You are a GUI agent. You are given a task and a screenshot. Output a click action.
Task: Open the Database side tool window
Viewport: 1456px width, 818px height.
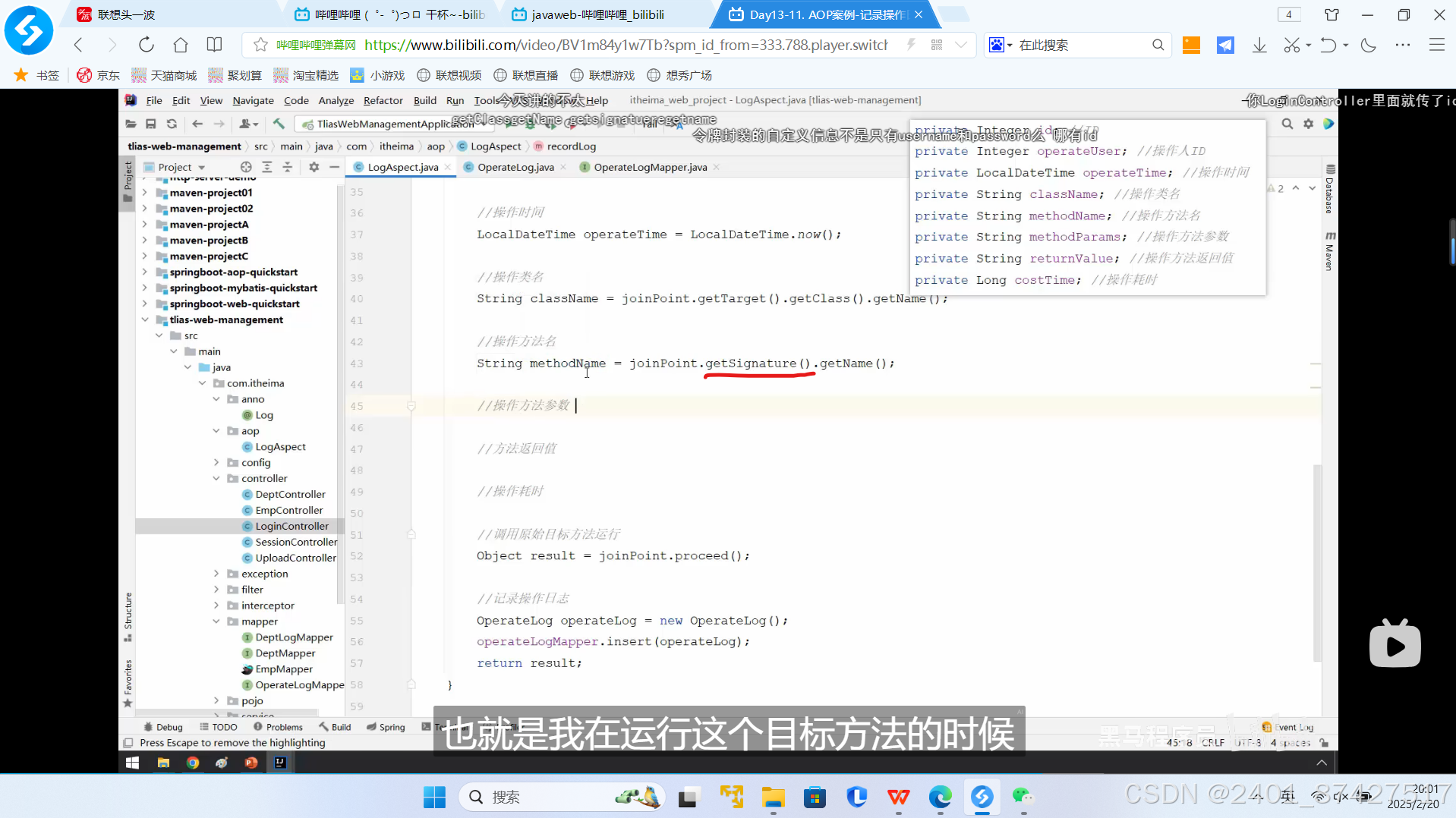pyautogui.click(x=1329, y=189)
